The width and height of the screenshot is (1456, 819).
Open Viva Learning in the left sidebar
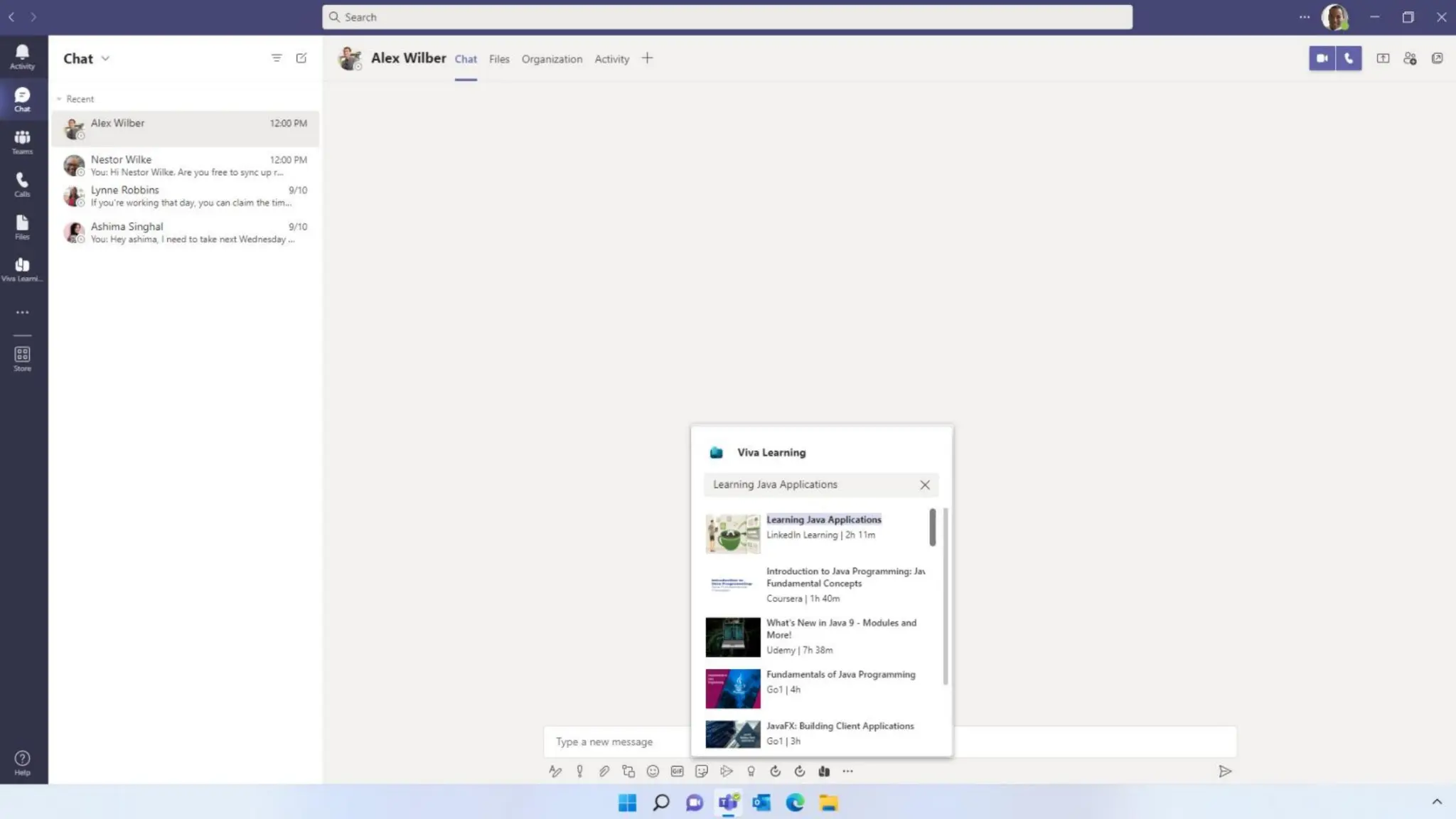click(22, 269)
